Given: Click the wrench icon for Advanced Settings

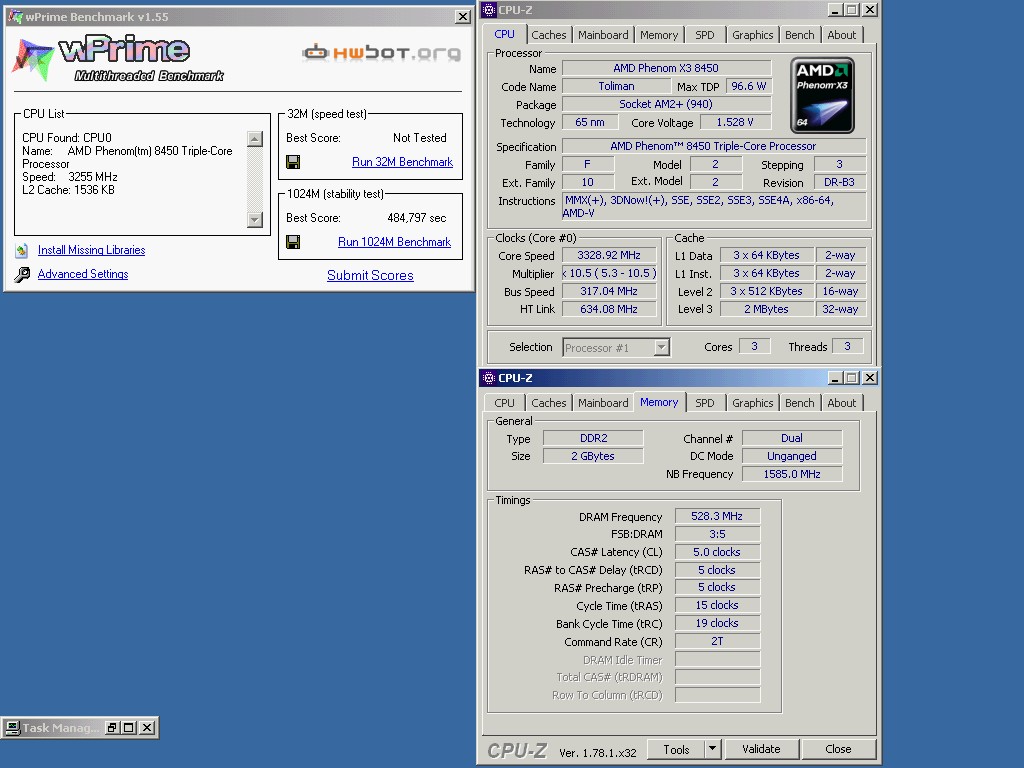Looking at the screenshot, I should [22, 274].
